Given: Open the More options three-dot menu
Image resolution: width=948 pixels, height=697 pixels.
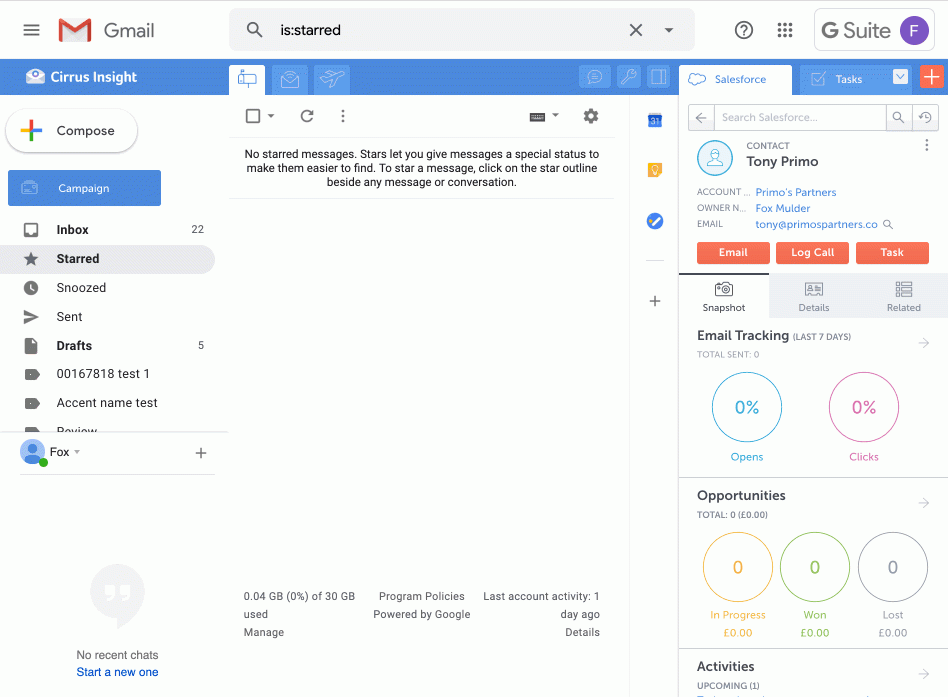Looking at the screenshot, I should pyautogui.click(x=343, y=116).
